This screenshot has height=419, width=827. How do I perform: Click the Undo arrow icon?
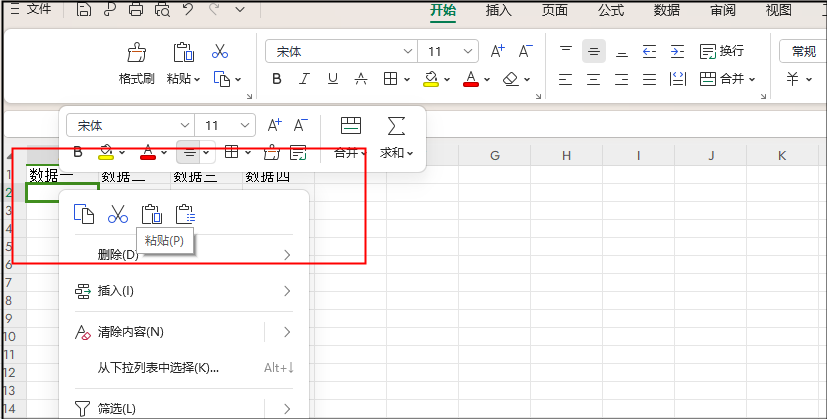(x=188, y=9)
